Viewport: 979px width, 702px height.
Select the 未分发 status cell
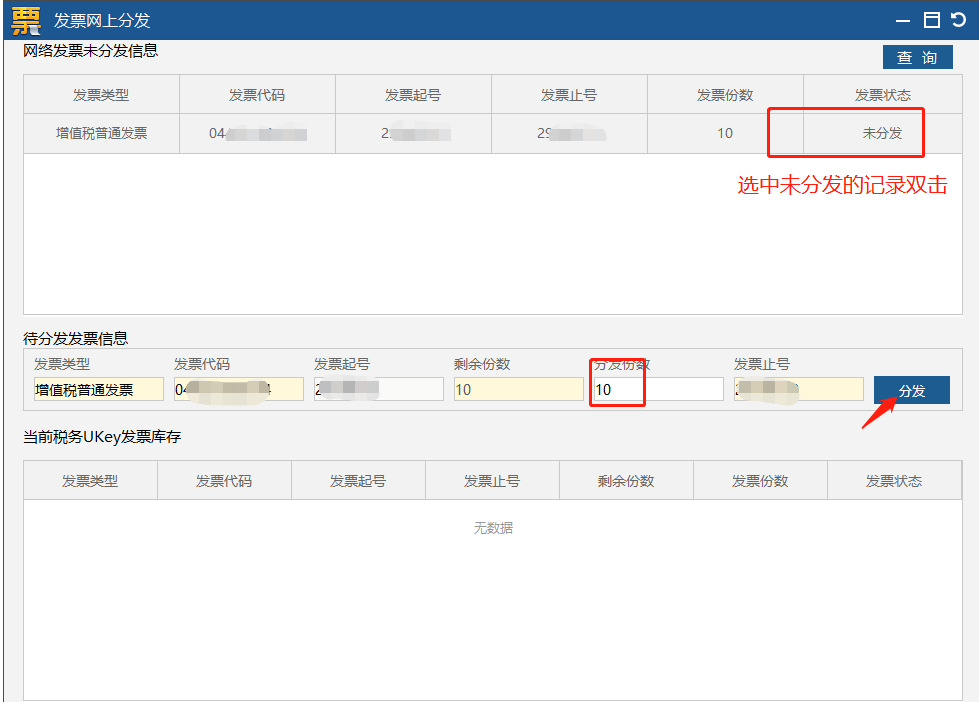[x=882, y=133]
